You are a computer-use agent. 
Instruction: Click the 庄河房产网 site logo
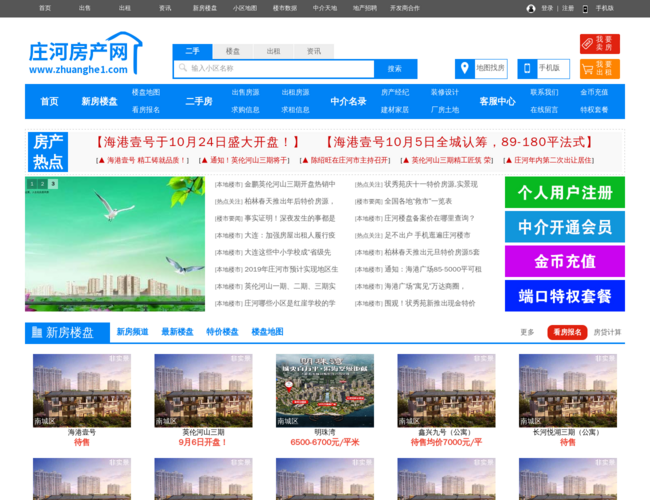[85, 54]
